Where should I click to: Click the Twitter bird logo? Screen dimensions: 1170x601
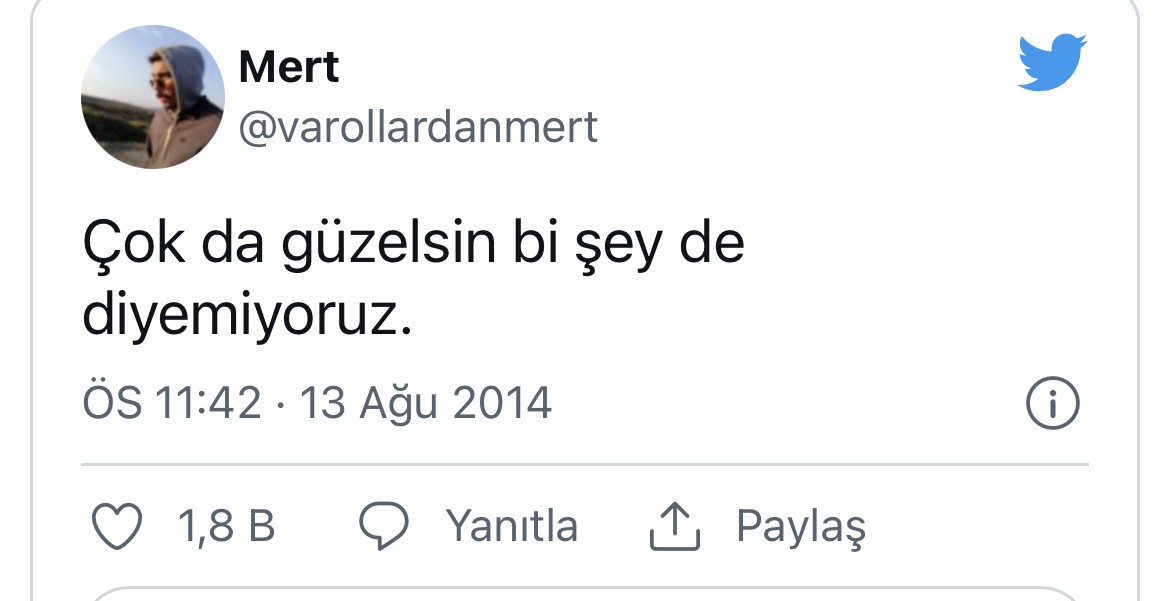[1052, 62]
